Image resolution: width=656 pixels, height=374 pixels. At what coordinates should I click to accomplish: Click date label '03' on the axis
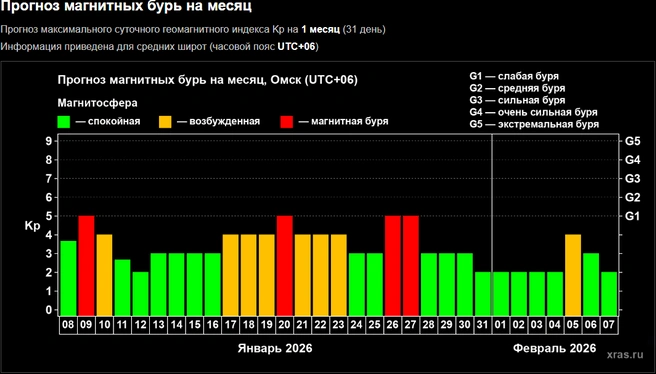(536, 325)
